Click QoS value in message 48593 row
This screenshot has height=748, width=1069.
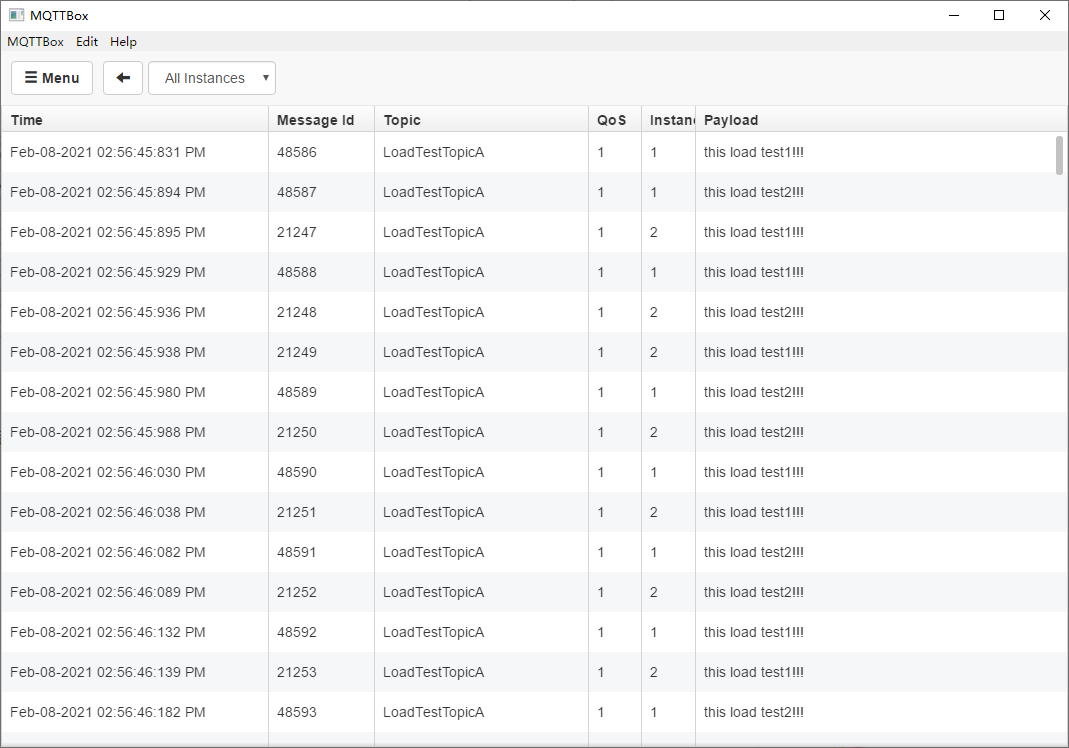[x=601, y=712]
